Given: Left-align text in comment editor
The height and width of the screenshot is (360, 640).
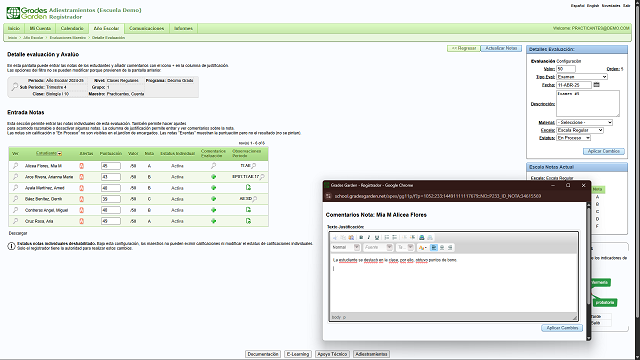Looking at the screenshot, I should point(434,247).
